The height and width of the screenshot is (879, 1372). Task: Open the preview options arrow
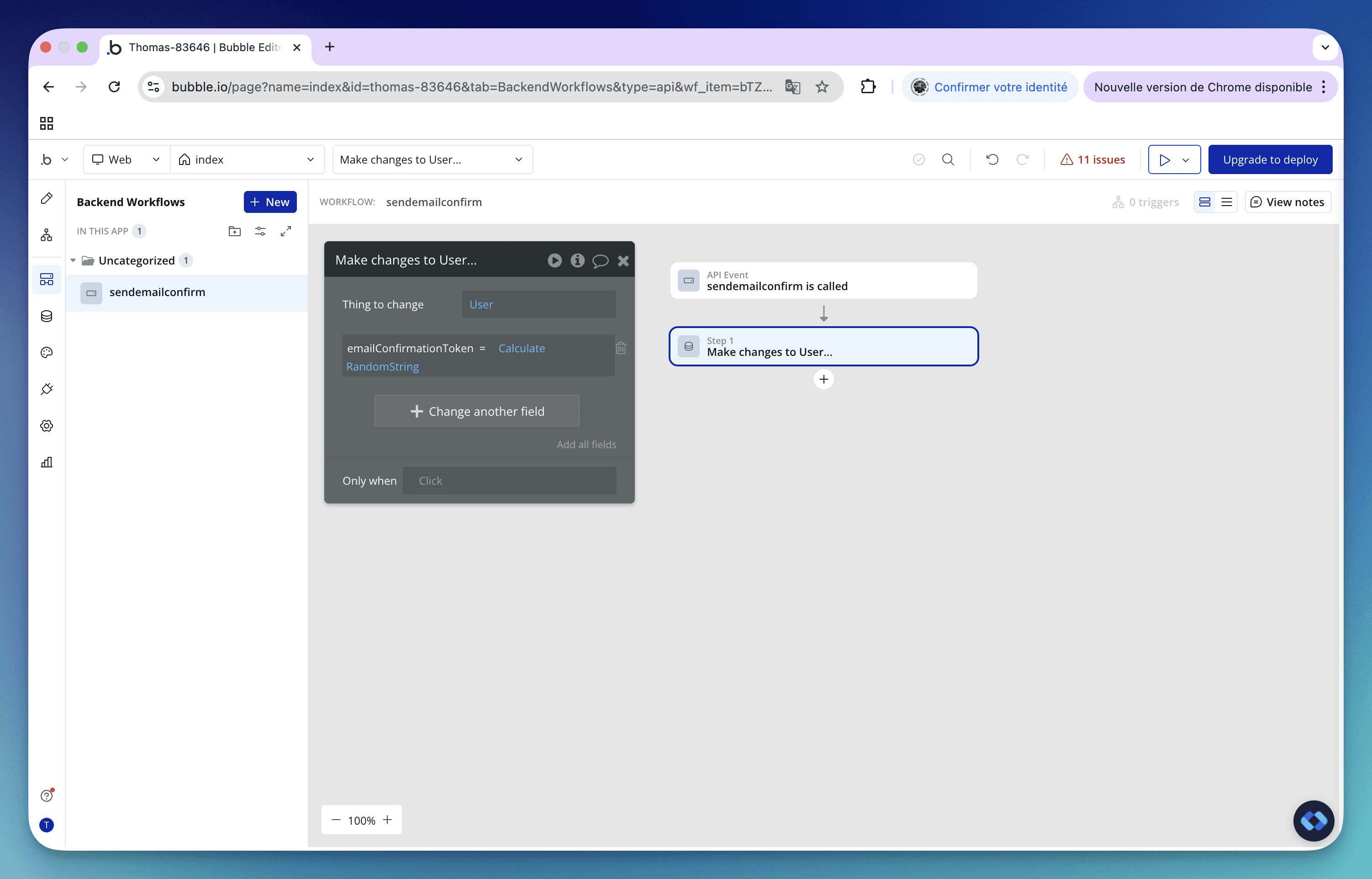(x=1186, y=160)
